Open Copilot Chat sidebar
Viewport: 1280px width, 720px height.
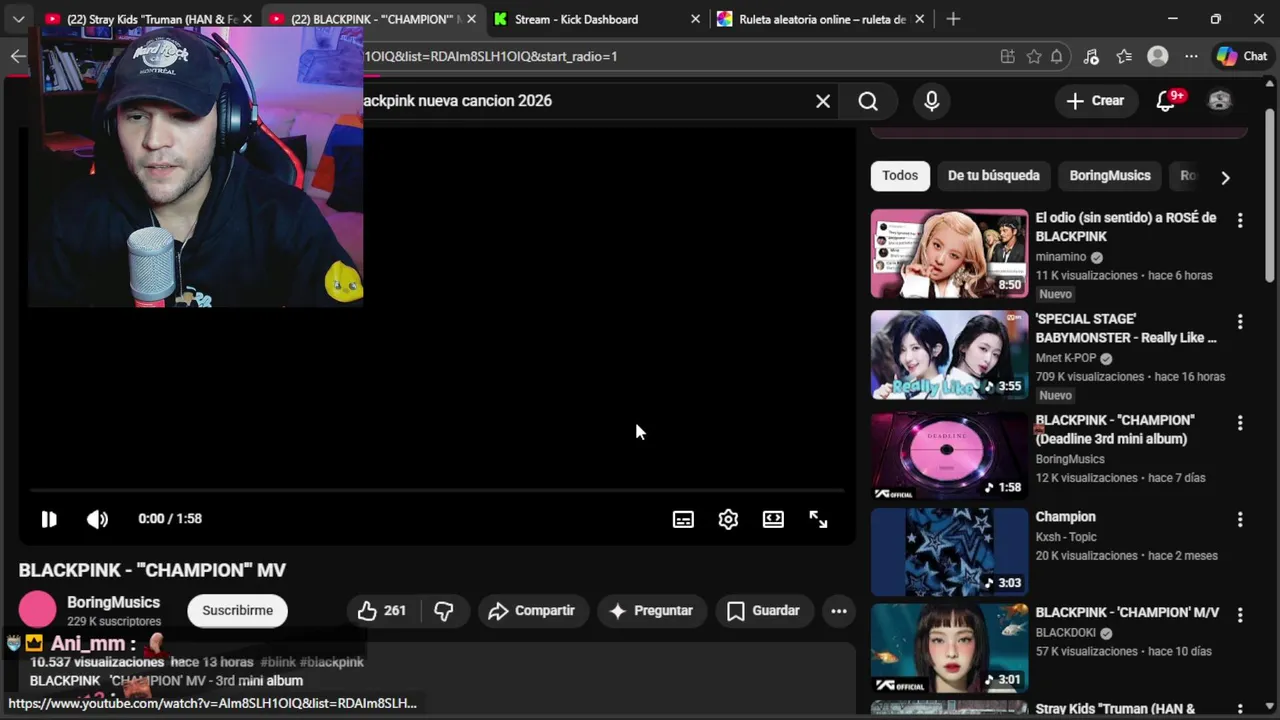click(x=1243, y=57)
